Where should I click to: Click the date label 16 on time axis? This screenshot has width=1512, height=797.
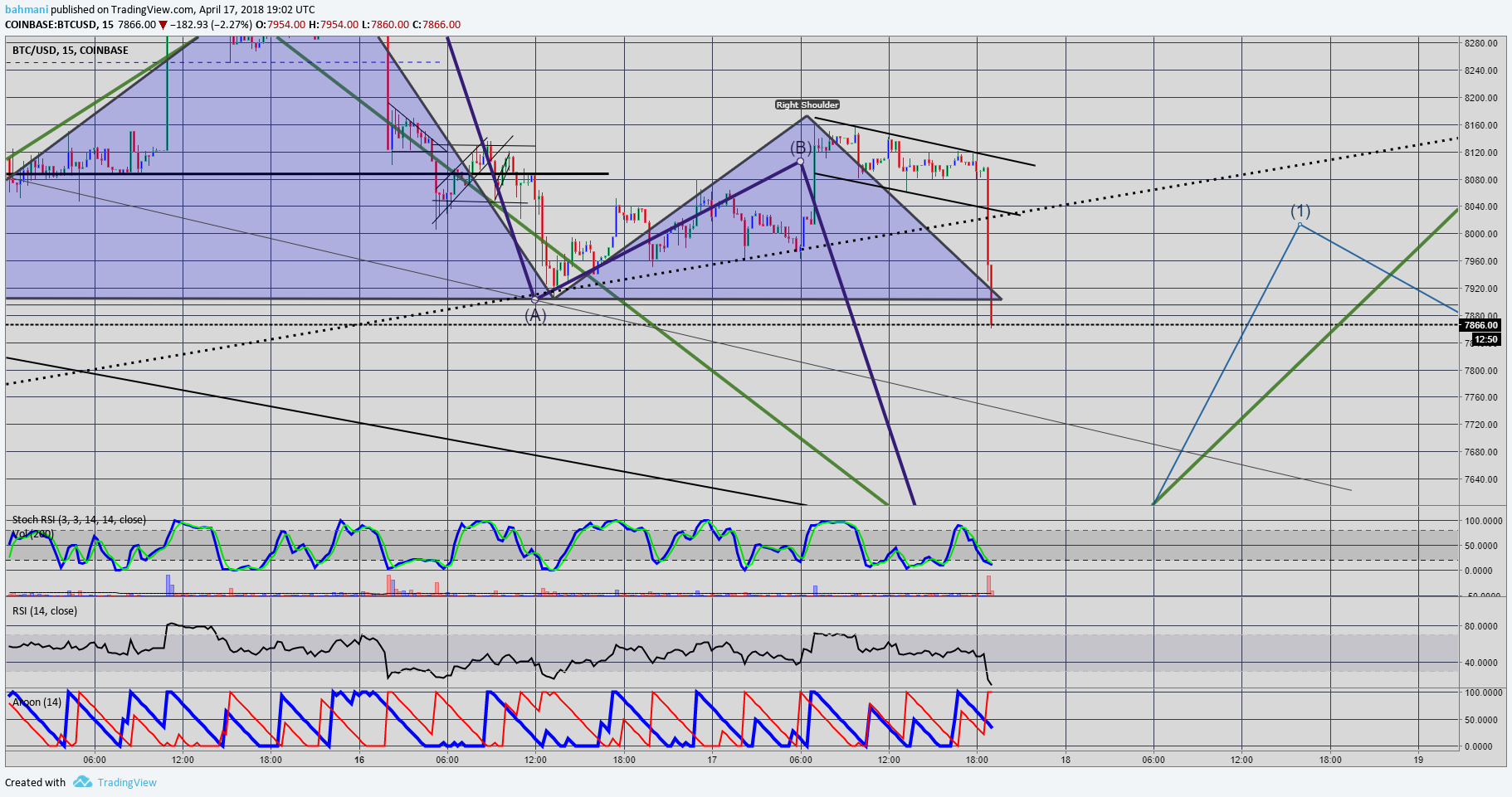click(359, 760)
